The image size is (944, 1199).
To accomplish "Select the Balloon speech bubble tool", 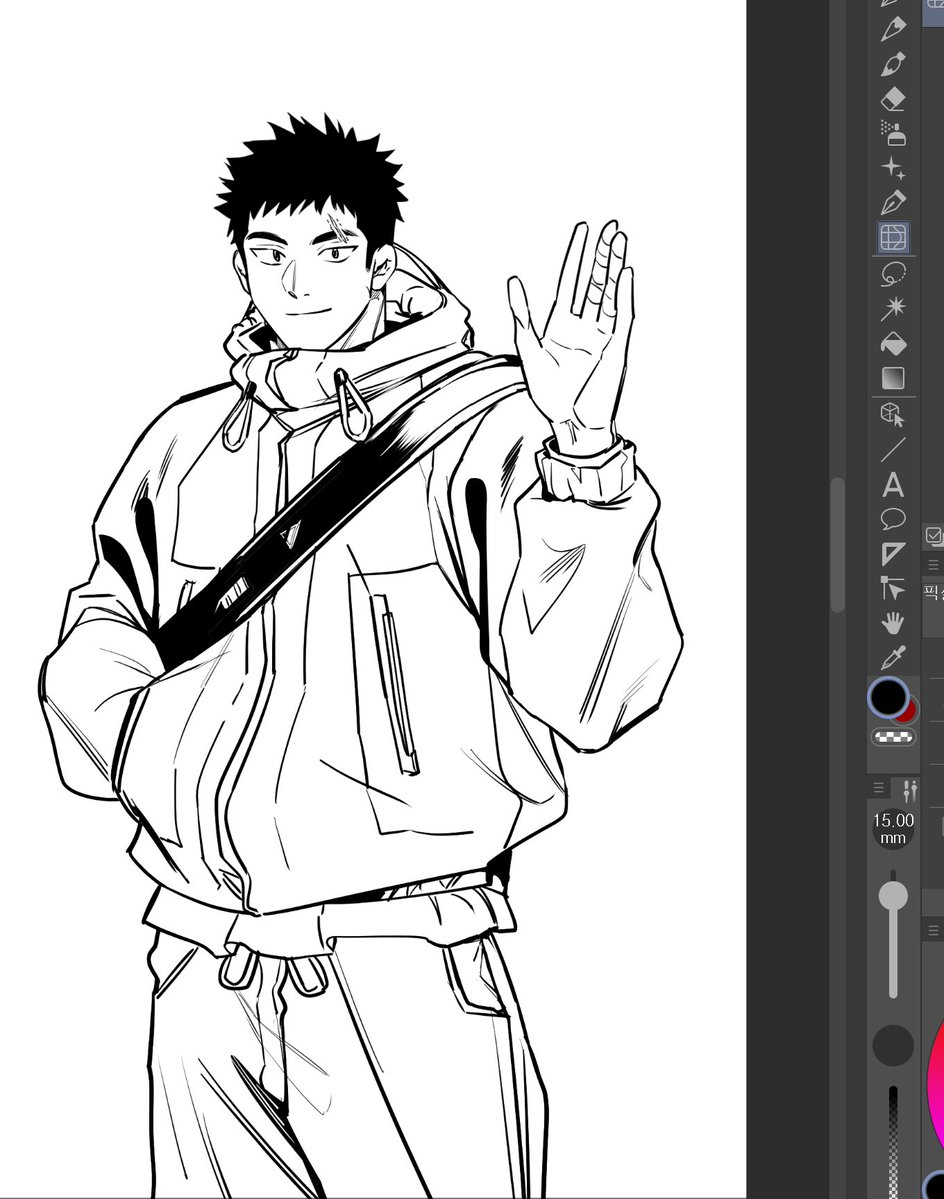I will 893,519.
